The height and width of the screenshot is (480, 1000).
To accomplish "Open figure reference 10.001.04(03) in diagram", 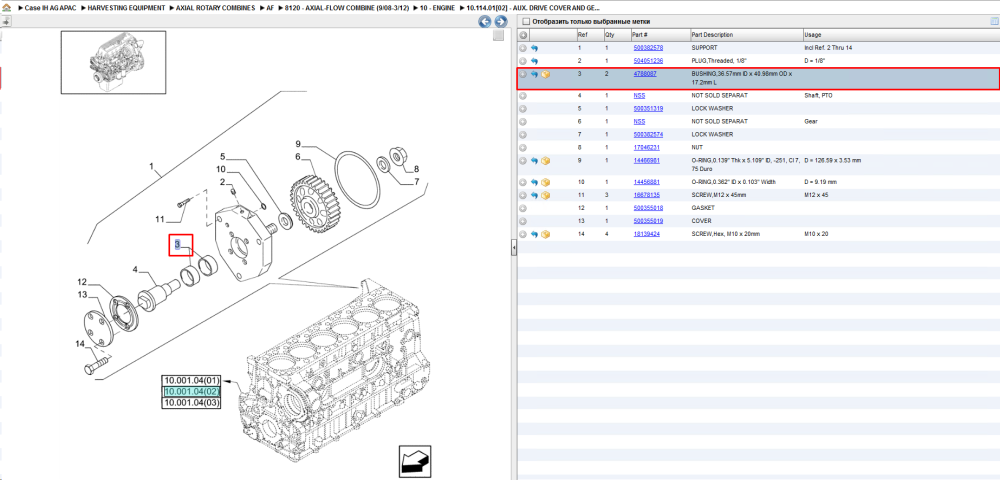I will point(191,403).
